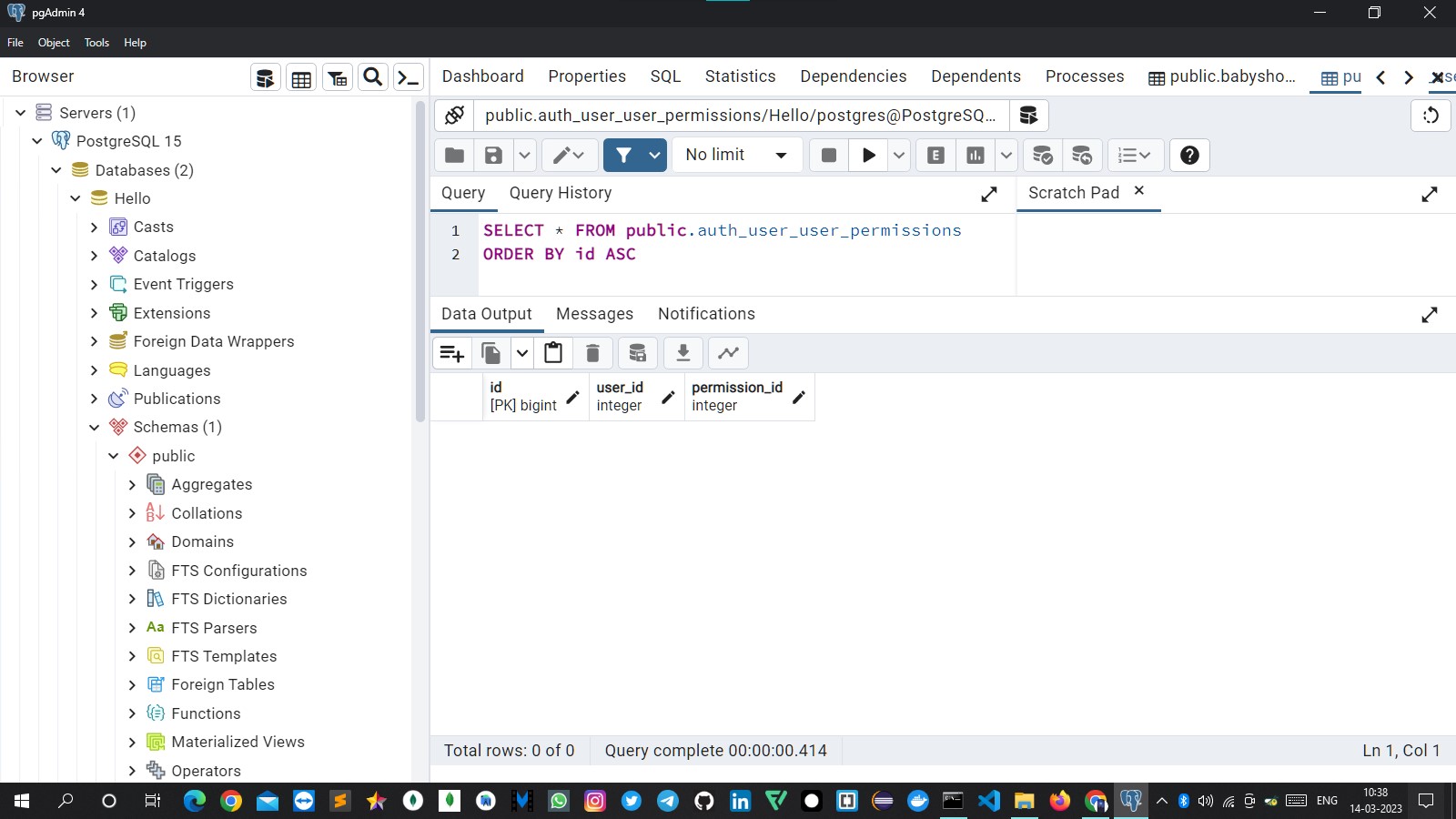Click the Open File folder icon
Image resolution: width=1456 pixels, height=819 pixels.
(x=454, y=155)
